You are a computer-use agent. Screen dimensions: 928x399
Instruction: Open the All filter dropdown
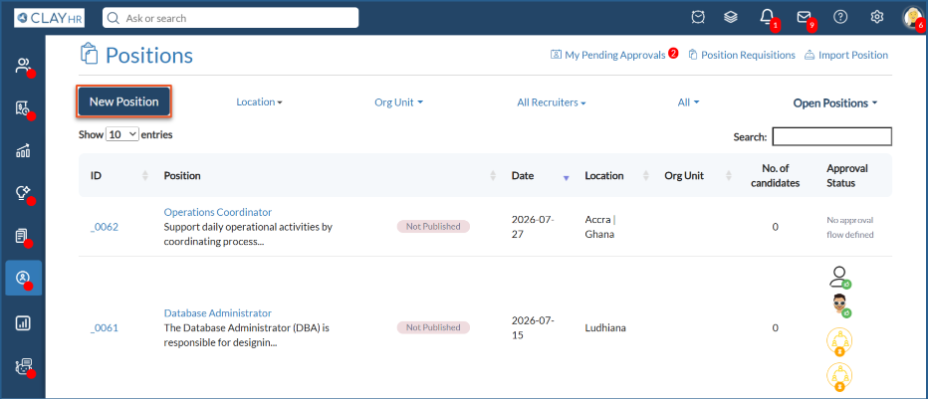click(x=688, y=102)
